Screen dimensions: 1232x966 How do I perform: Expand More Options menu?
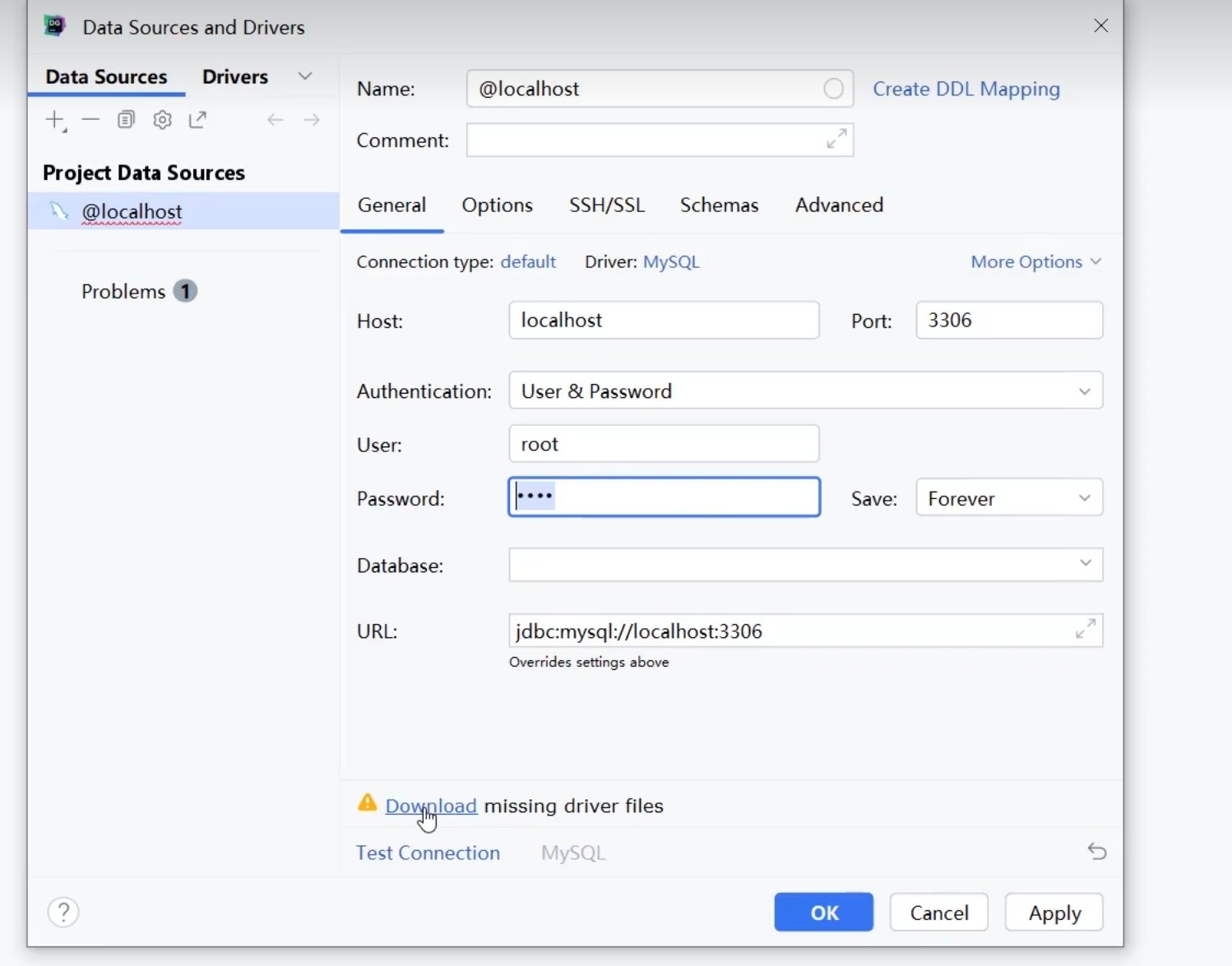(1035, 261)
